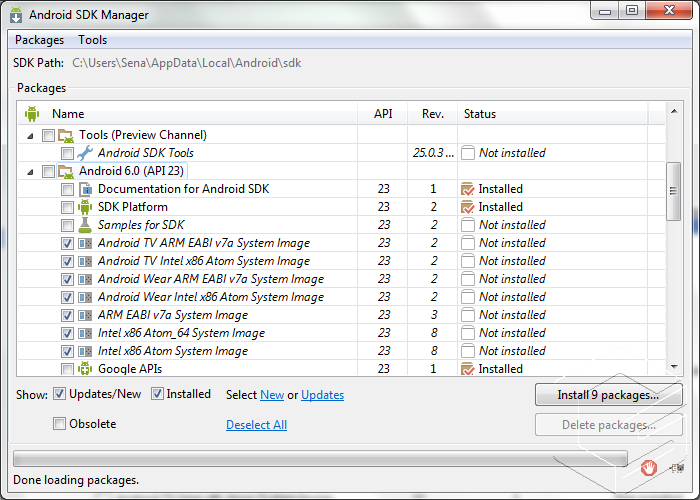This screenshot has height=500, width=700.
Task: Click the SDK Path C:\Users\Sena\AppData text
Action: (x=187, y=63)
